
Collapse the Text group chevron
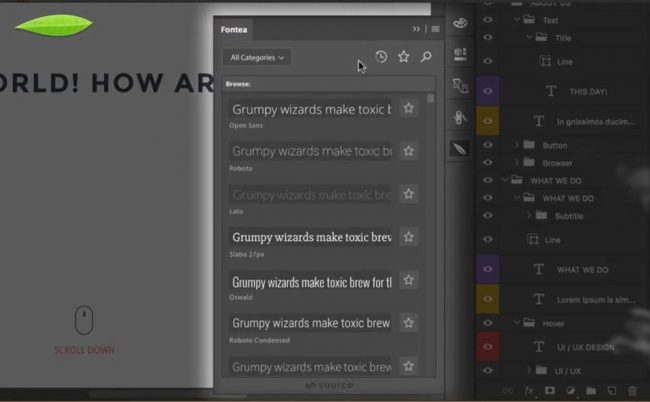517,19
